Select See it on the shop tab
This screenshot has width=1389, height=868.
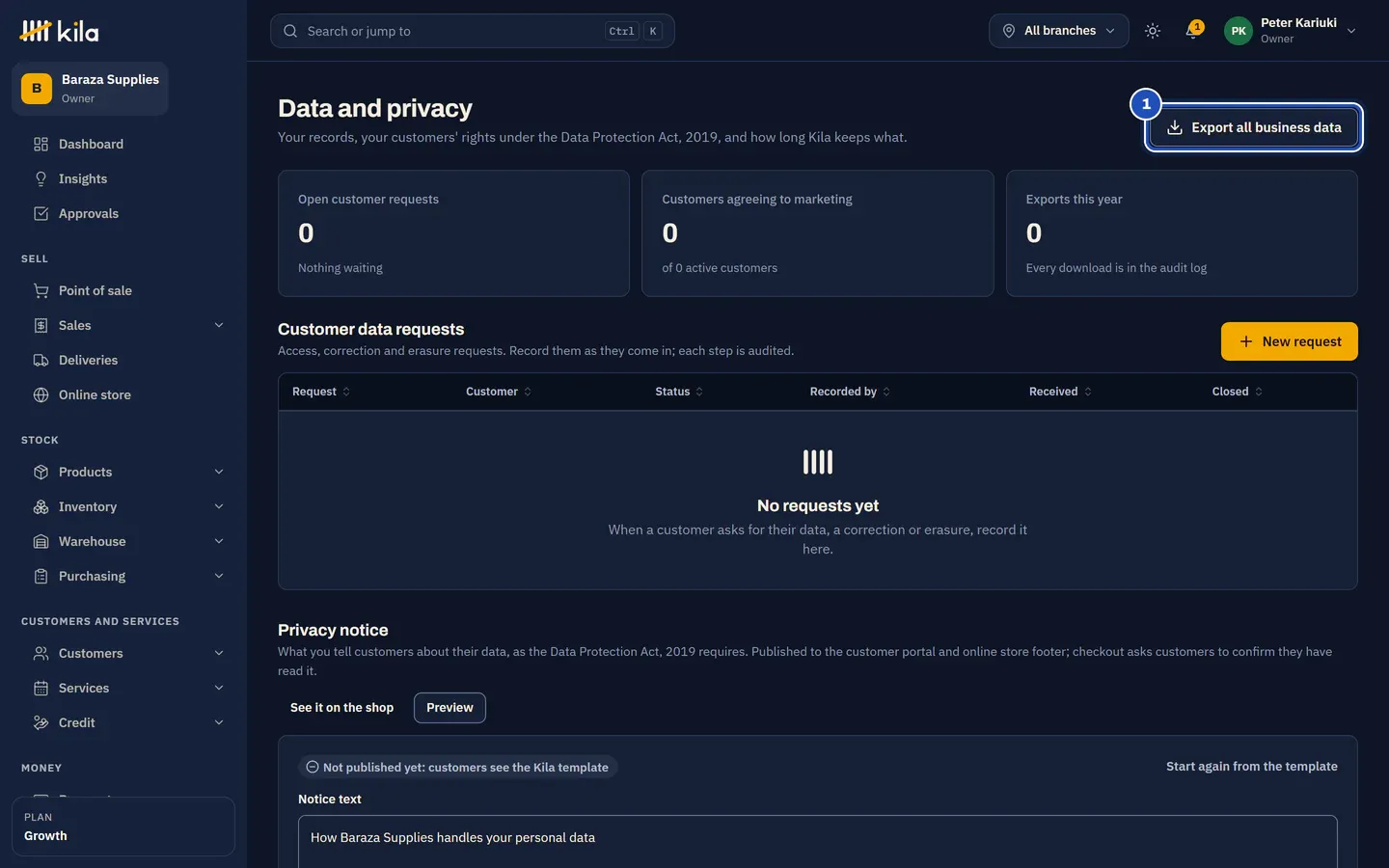(x=341, y=708)
